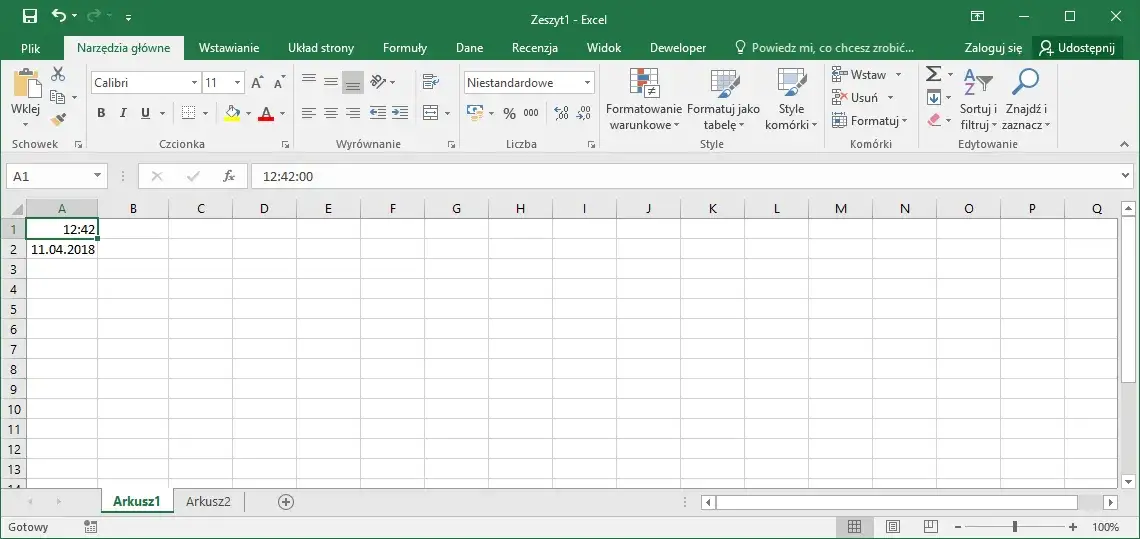Open the Formuły ribbon tab
Viewport: 1140px width, 539px height.
[405, 48]
